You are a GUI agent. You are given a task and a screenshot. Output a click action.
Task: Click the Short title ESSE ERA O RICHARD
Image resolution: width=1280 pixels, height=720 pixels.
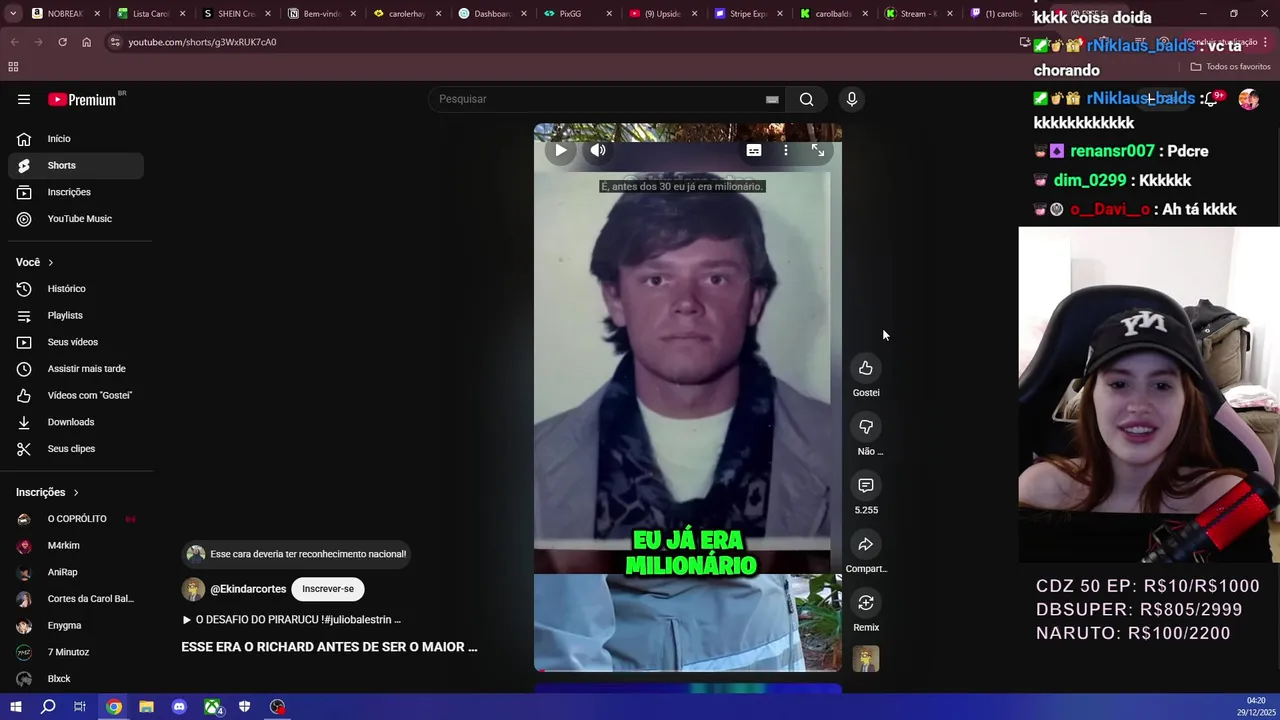point(329,647)
